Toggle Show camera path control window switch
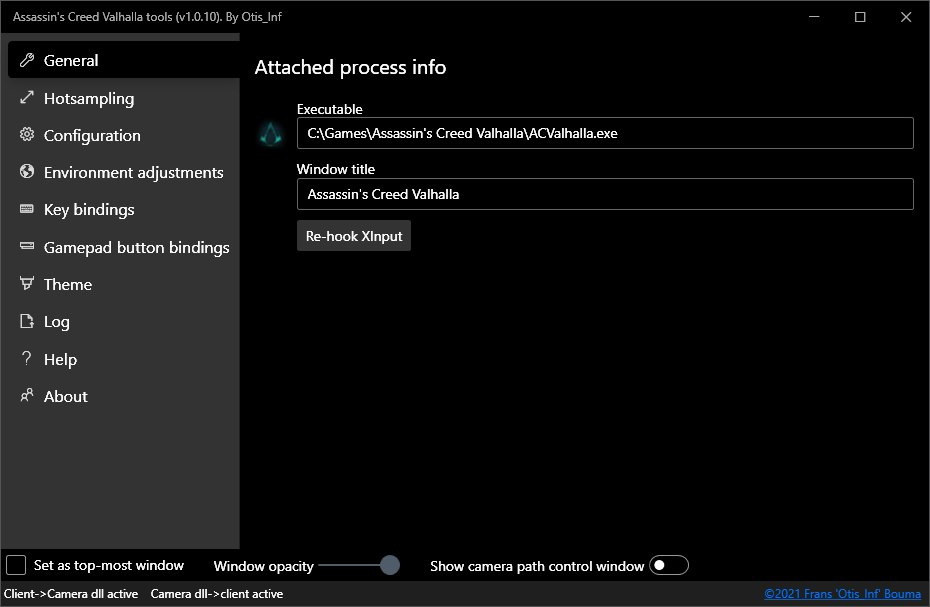 point(669,565)
